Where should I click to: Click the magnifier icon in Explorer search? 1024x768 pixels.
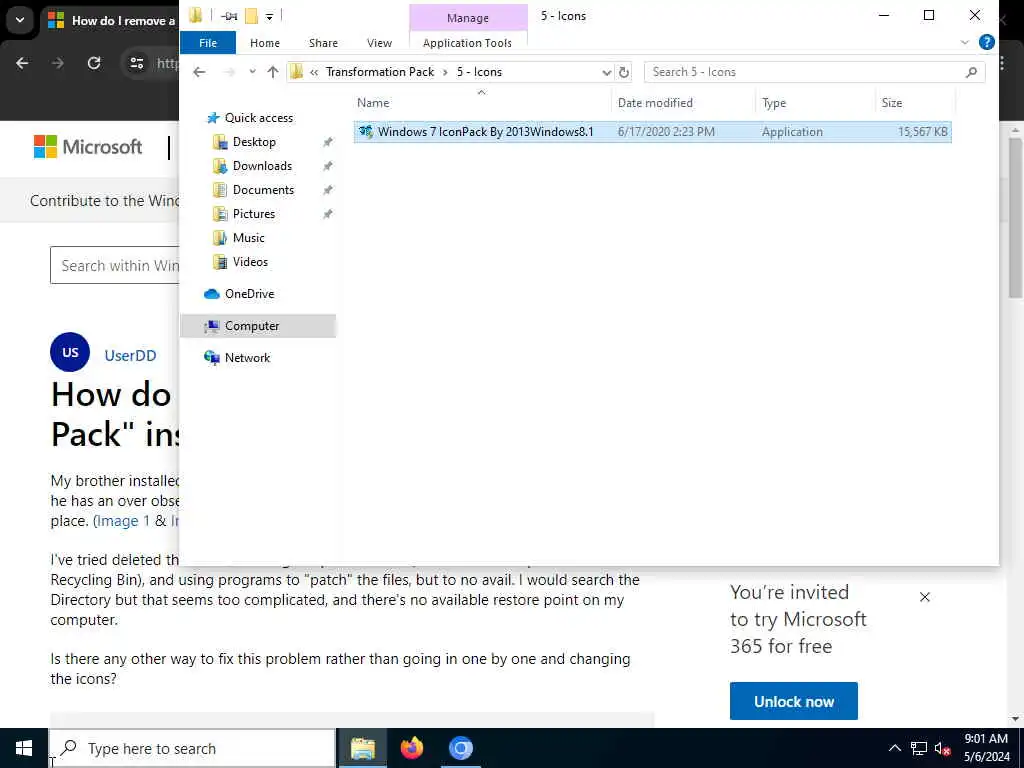click(971, 72)
